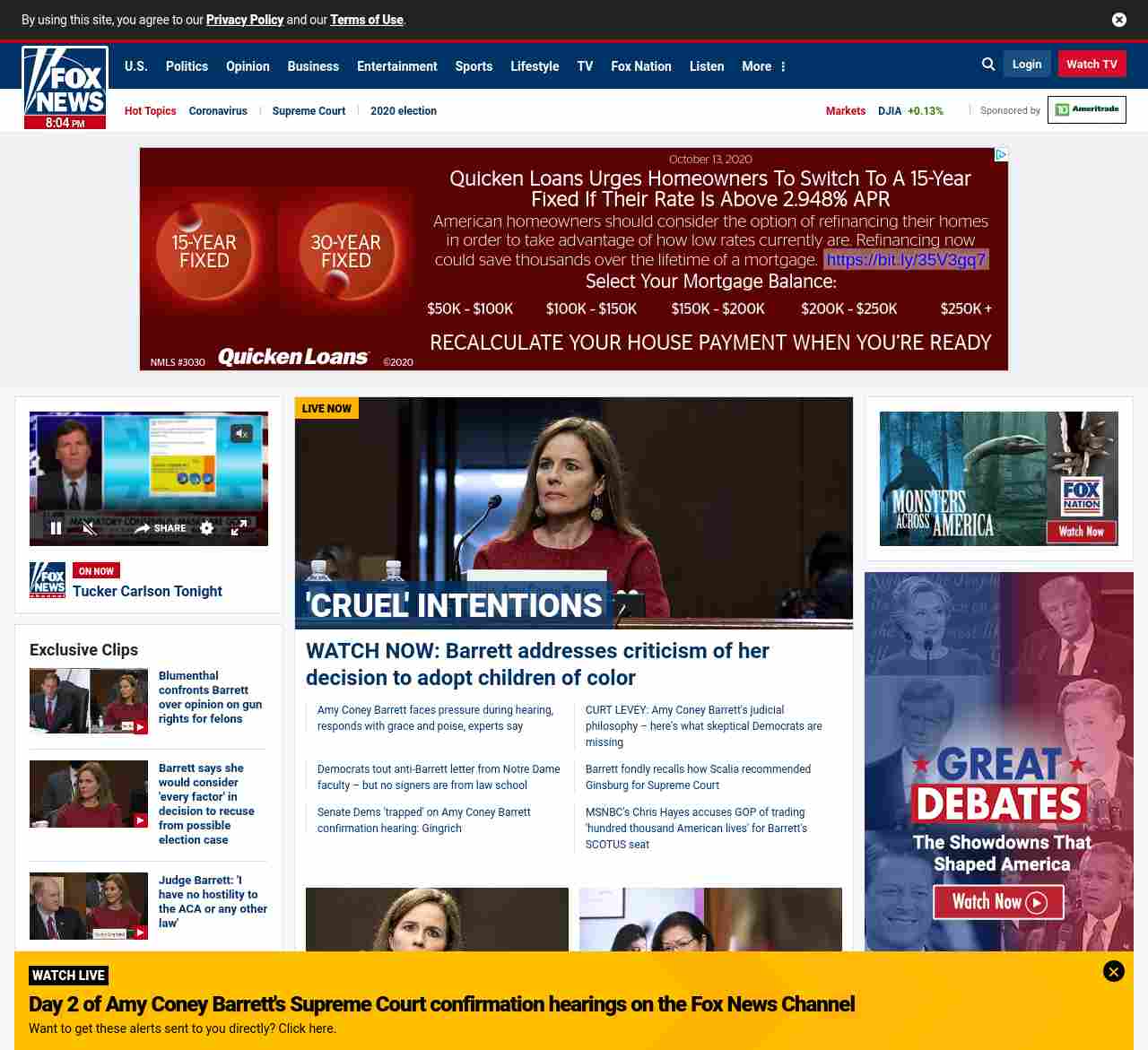Open the Politics menu item

pos(187,66)
